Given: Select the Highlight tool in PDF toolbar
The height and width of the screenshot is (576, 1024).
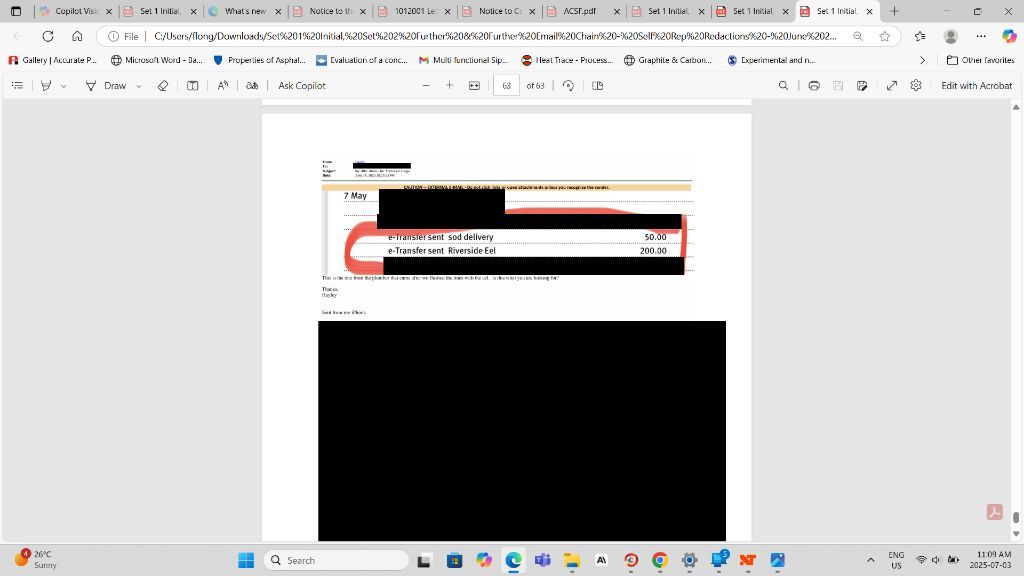Looking at the screenshot, I should [x=46, y=86].
